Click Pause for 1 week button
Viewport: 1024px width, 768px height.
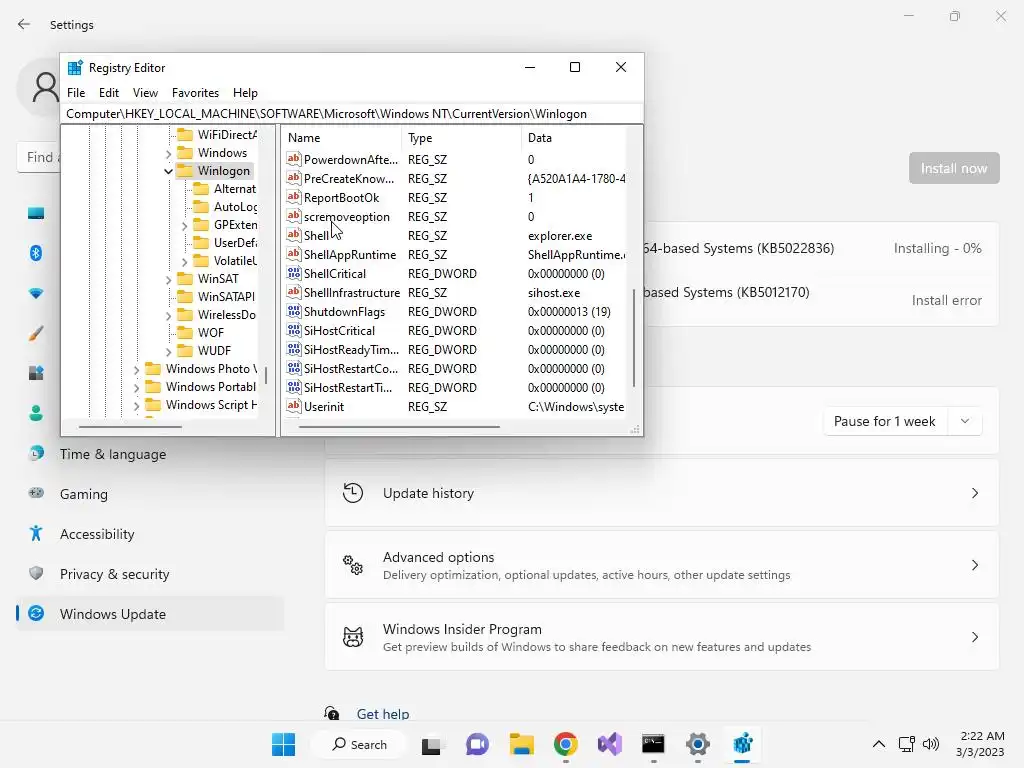click(884, 421)
